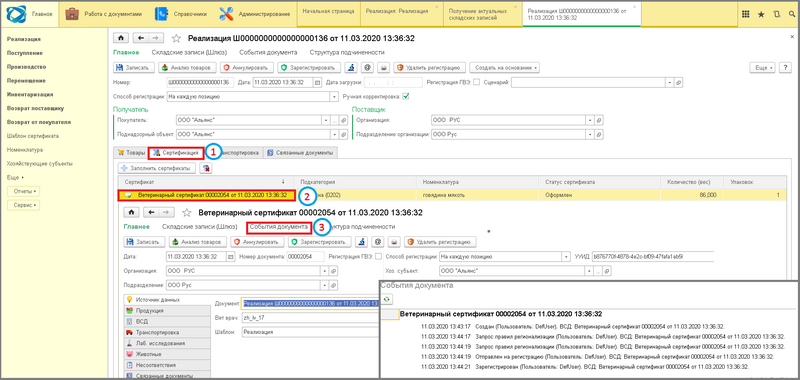Click the email @ icon in the toolbar
The image size is (800, 380).
(366, 67)
